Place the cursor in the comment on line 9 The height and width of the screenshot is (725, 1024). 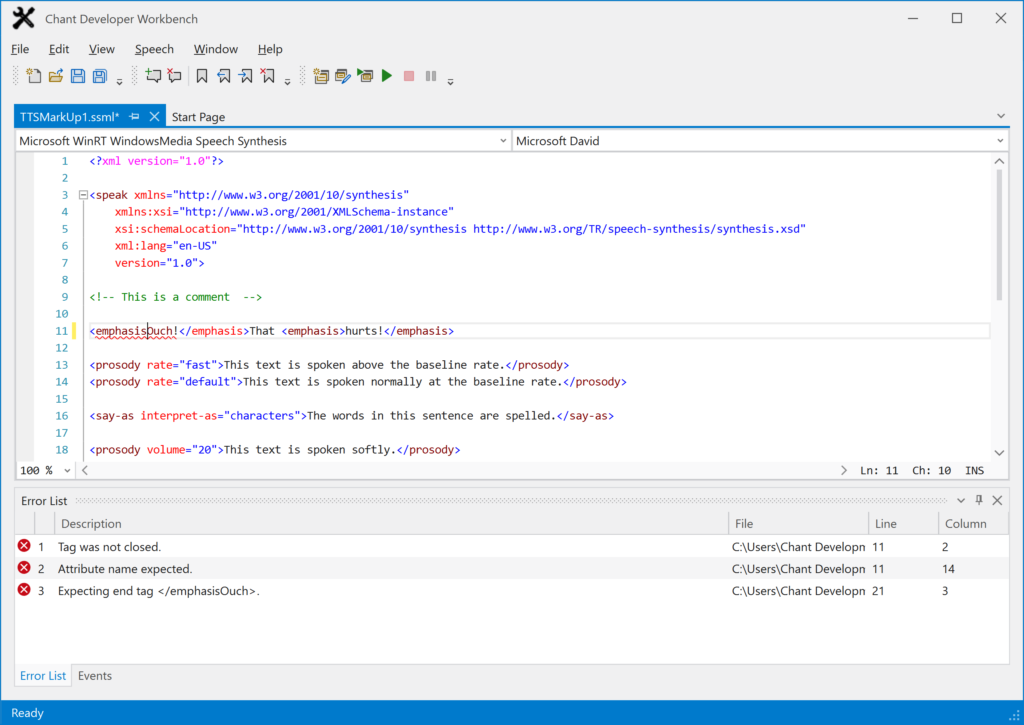176,297
